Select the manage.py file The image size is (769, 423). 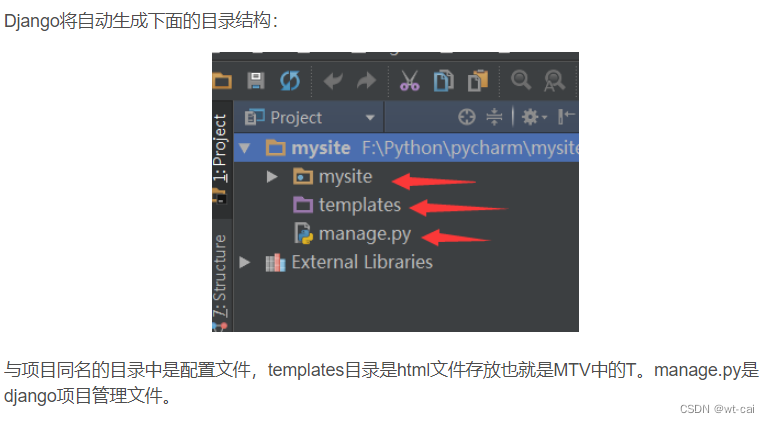coord(353,234)
